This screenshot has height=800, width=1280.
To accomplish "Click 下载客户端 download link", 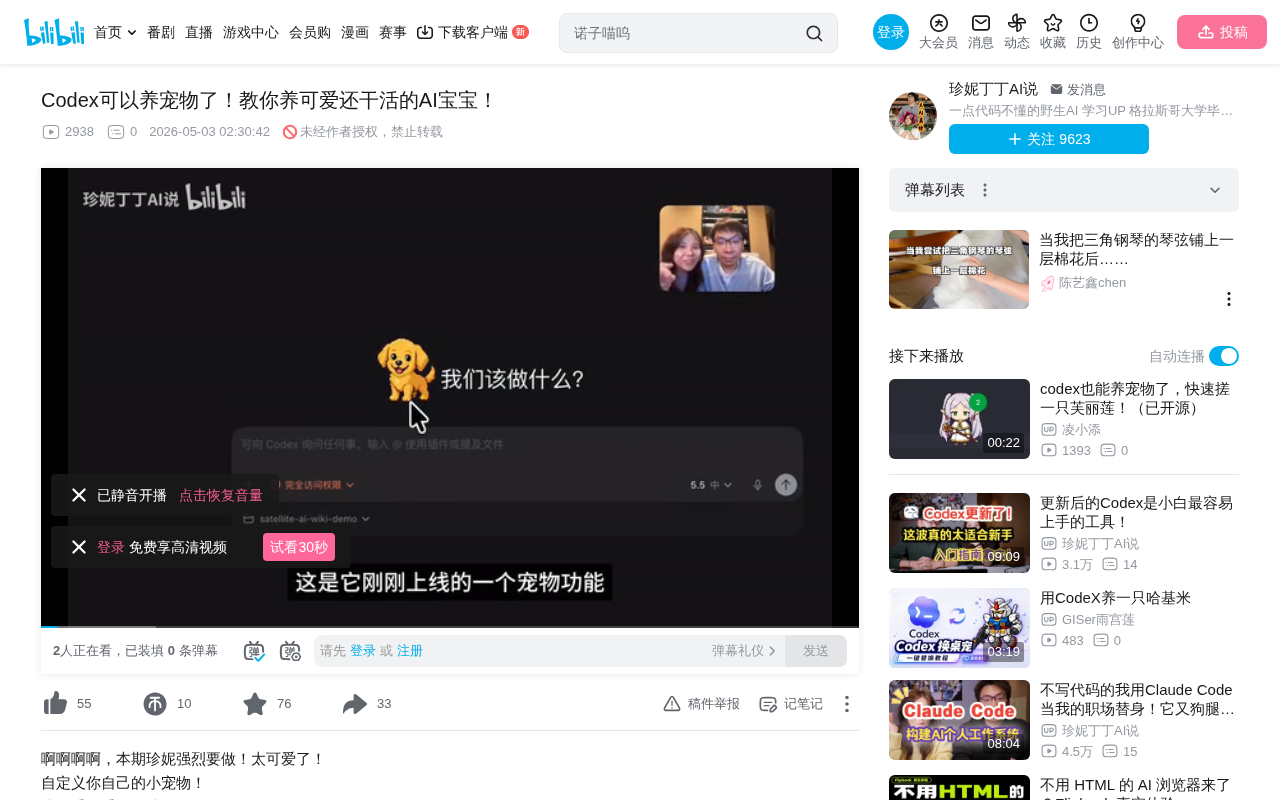I will tap(472, 32).
